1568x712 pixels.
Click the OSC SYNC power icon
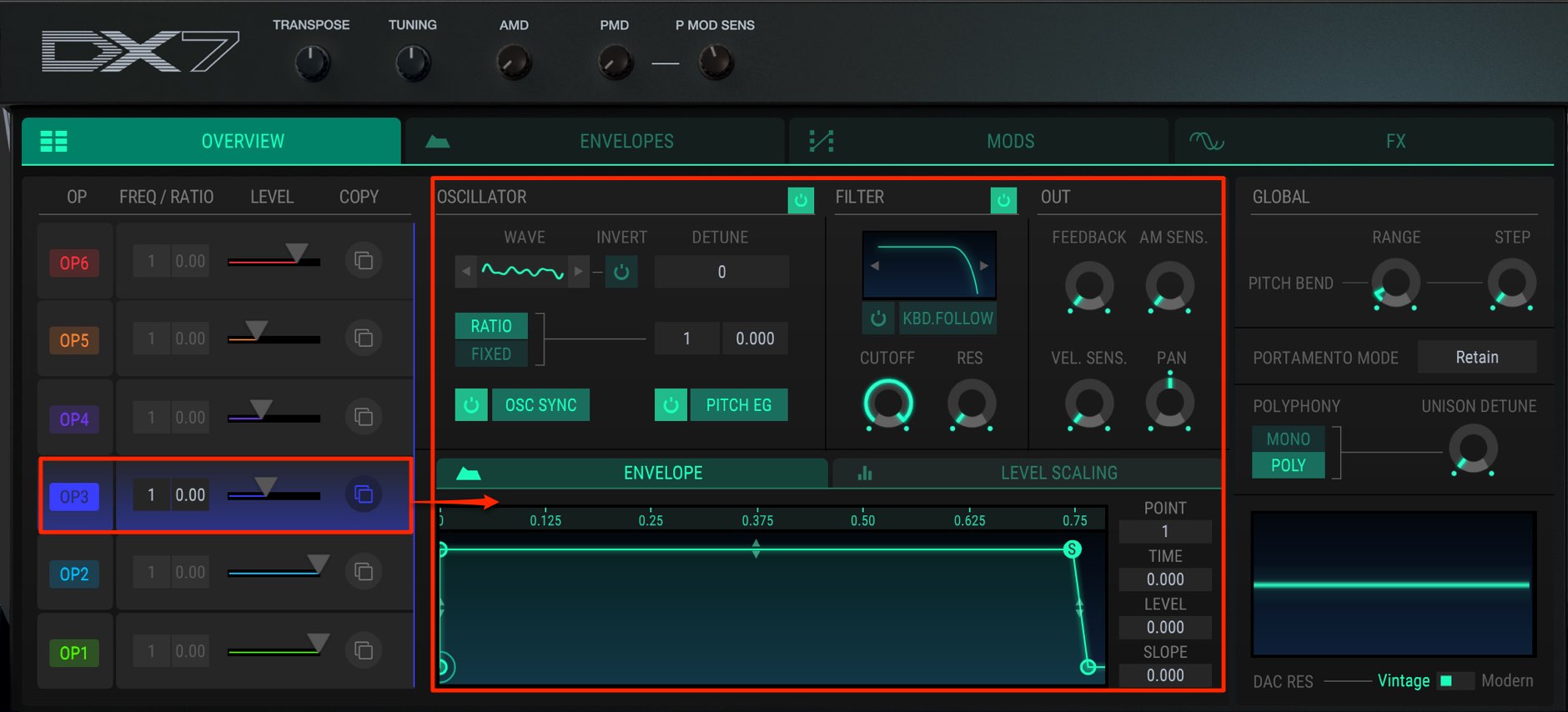[x=471, y=405]
